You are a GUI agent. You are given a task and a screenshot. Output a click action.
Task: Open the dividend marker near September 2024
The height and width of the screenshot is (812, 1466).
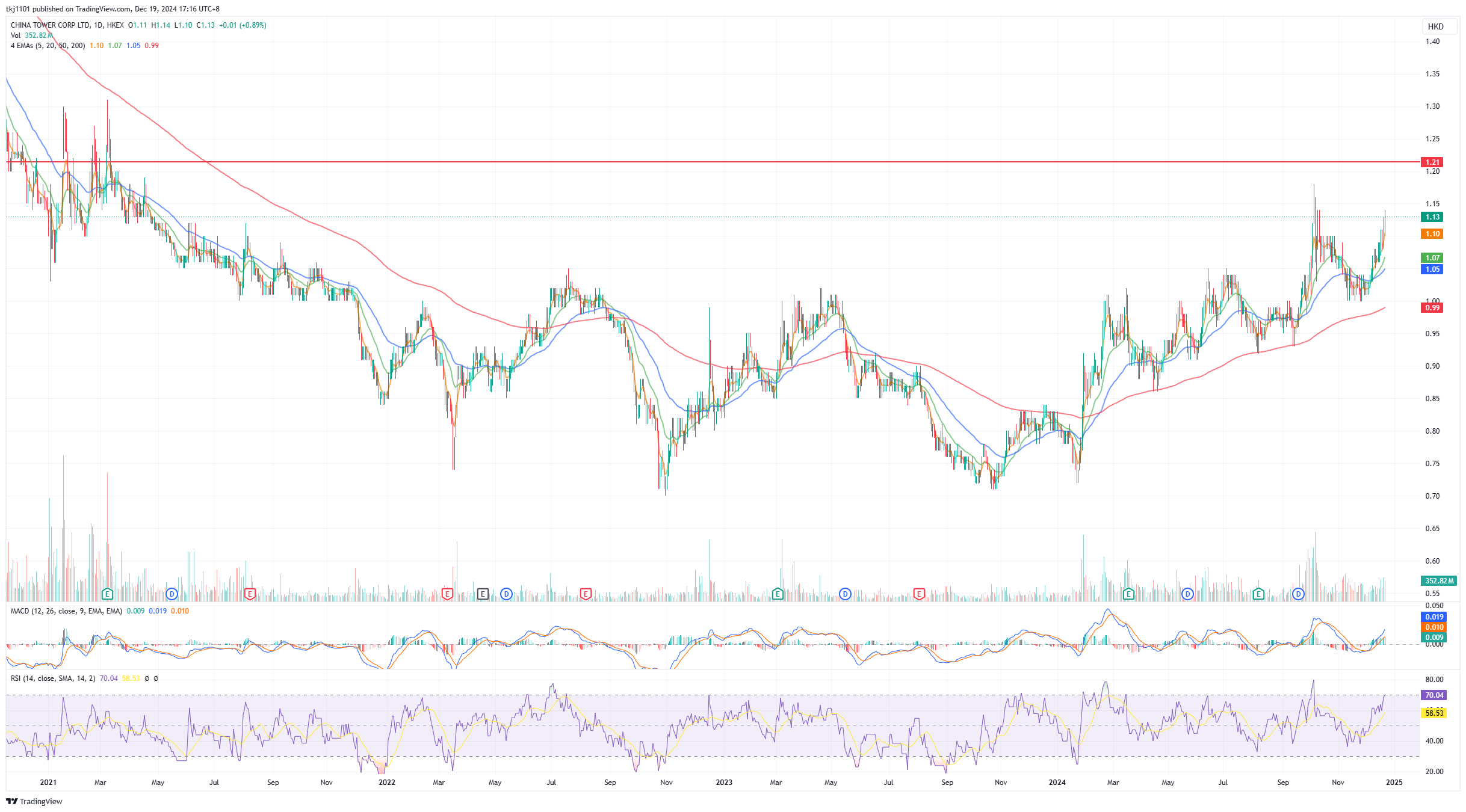[1298, 594]
